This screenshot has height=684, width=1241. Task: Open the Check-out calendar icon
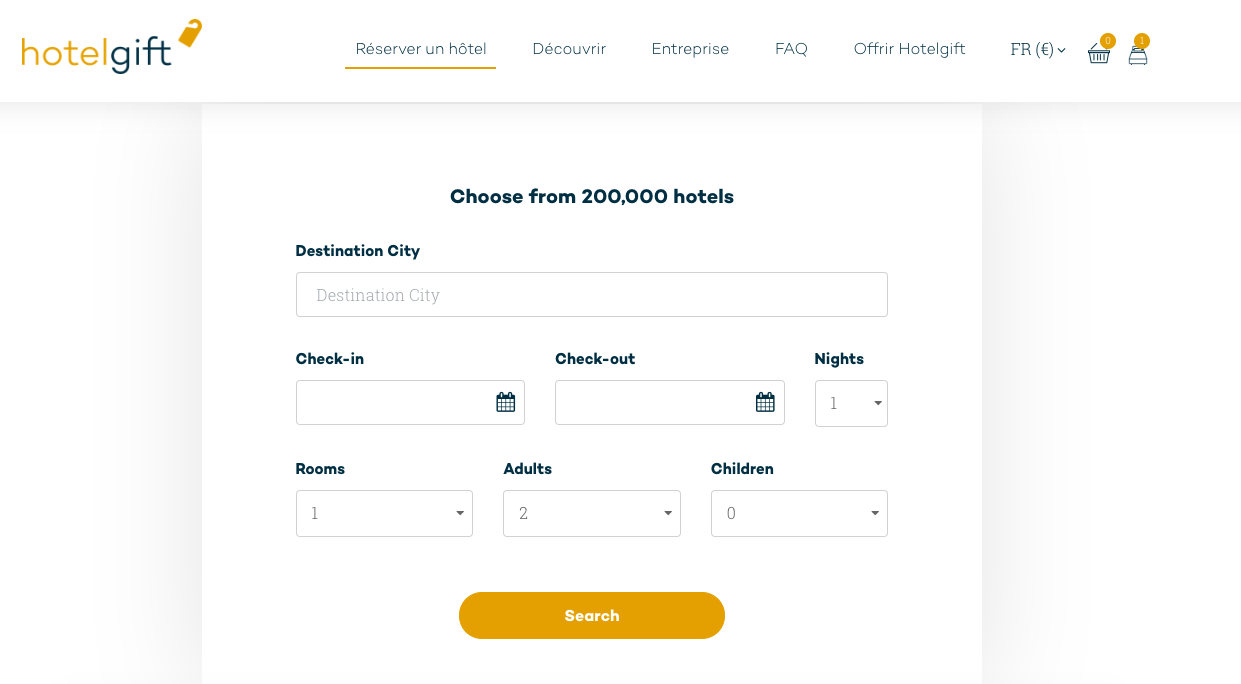click(765, 402)
